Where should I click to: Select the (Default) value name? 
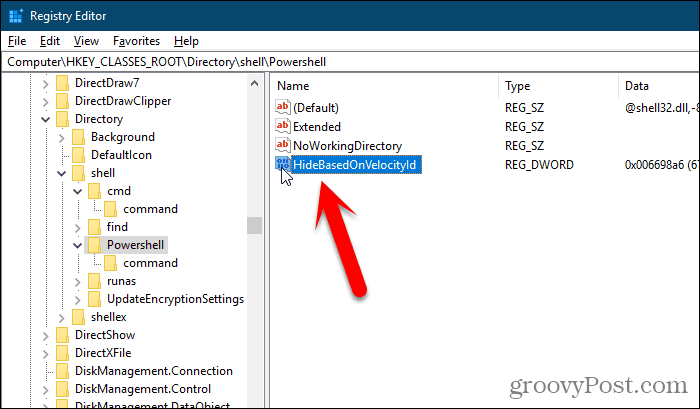[x=316, y=108]
